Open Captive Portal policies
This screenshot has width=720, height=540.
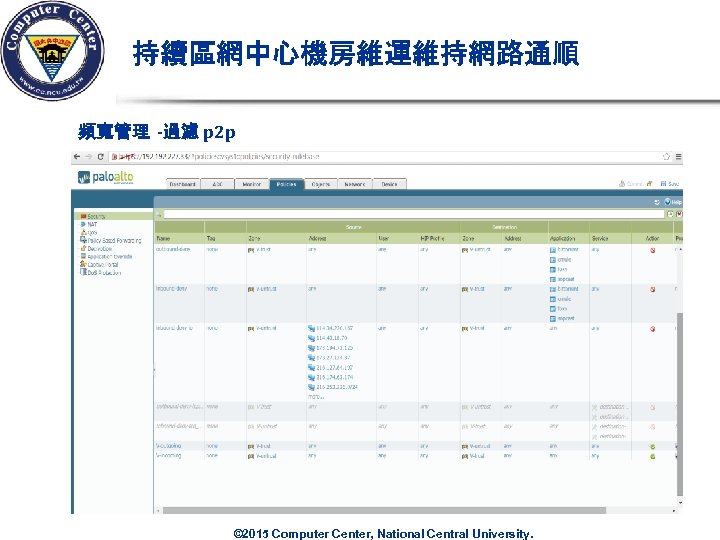(x=99, y=264)
